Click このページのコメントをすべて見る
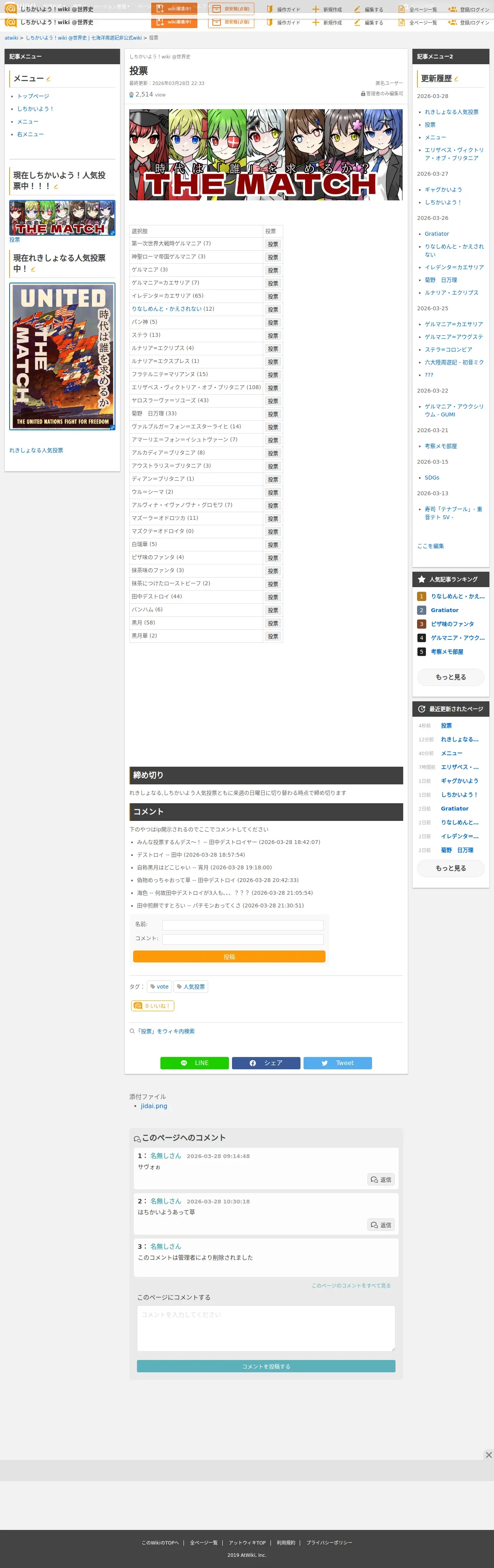This screenshot has height=1568, width=494. point(351,1285)
